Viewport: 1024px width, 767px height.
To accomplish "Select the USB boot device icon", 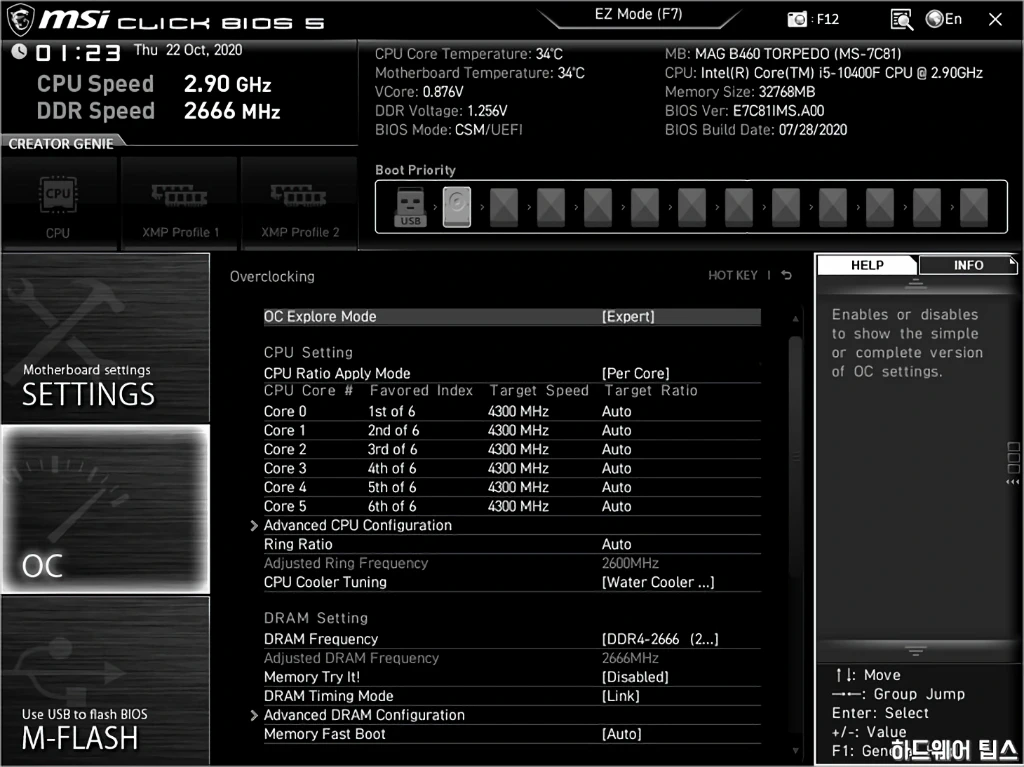I will [410, 207].
